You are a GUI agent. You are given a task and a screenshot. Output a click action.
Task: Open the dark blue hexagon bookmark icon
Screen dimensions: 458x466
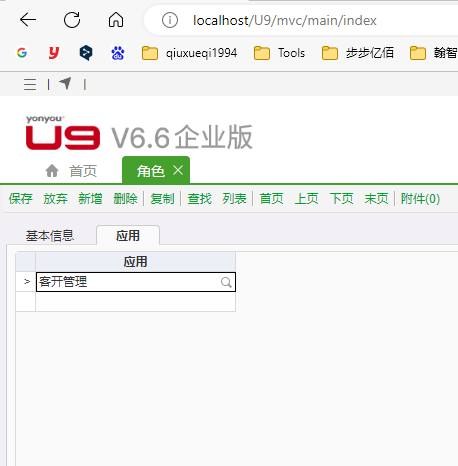click(86, 53)
